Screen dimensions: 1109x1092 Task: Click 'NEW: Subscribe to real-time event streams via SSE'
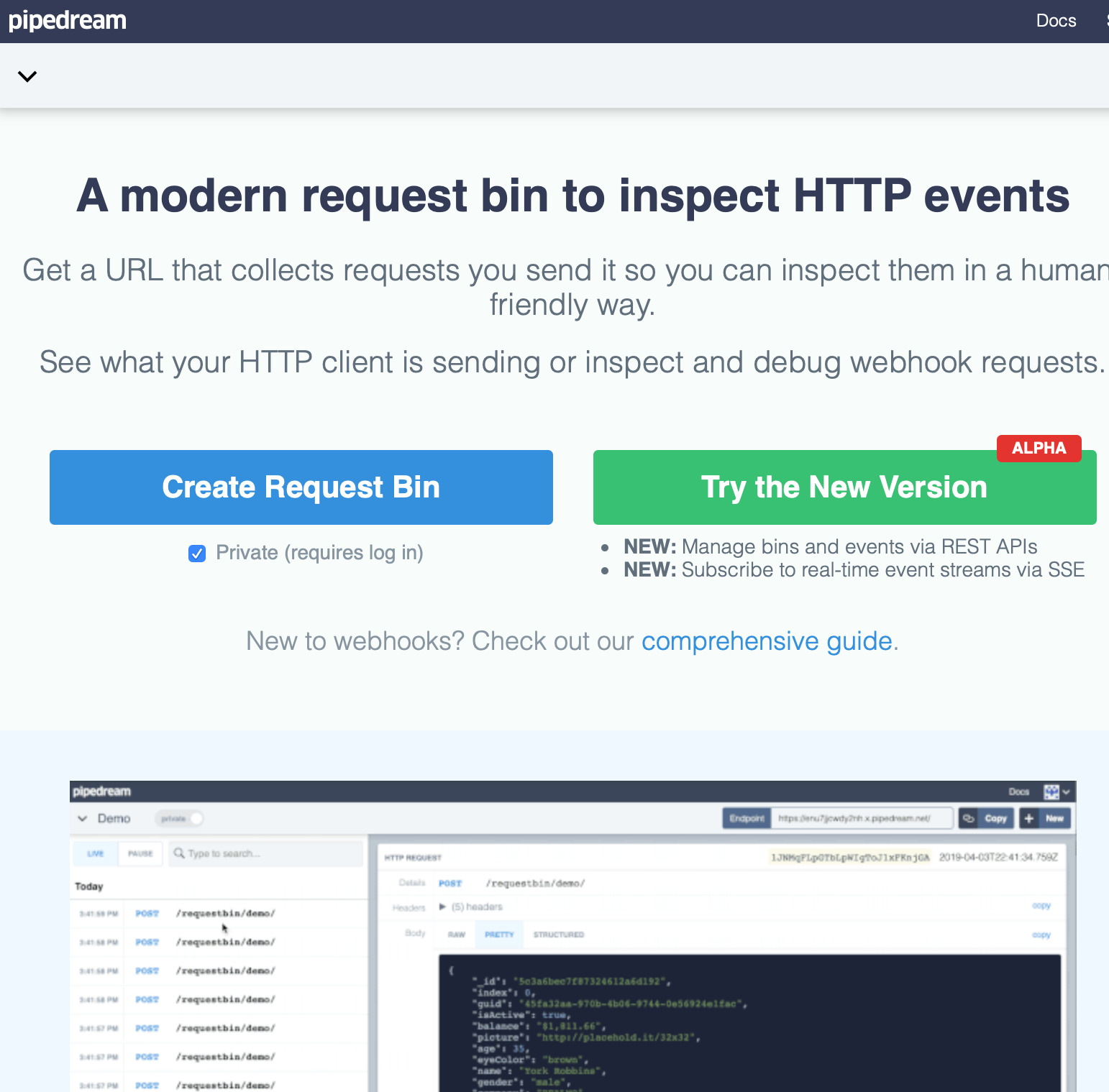(854, 569)
